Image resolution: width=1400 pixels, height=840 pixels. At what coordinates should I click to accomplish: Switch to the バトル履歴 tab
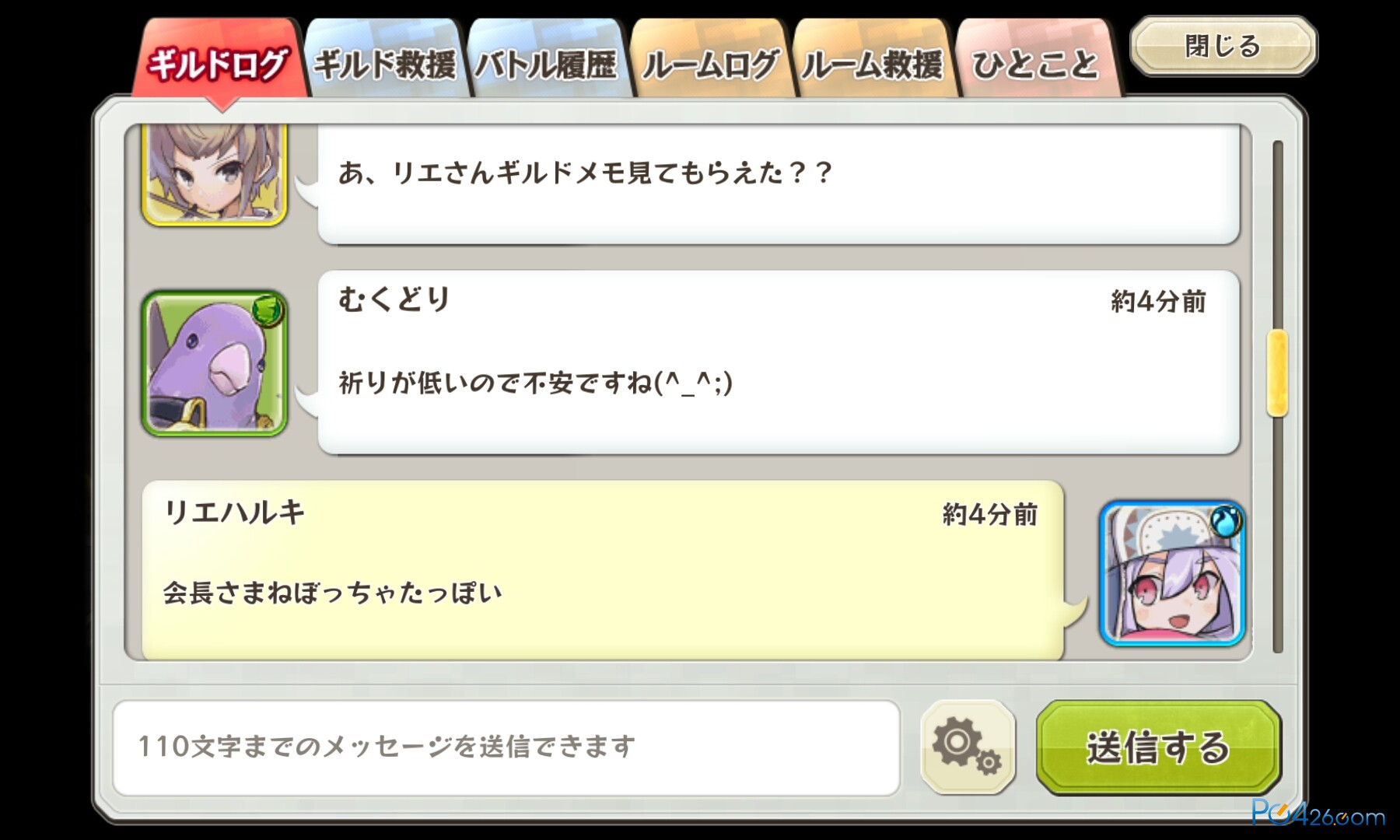pyautogui.click(x=547, y=62)
